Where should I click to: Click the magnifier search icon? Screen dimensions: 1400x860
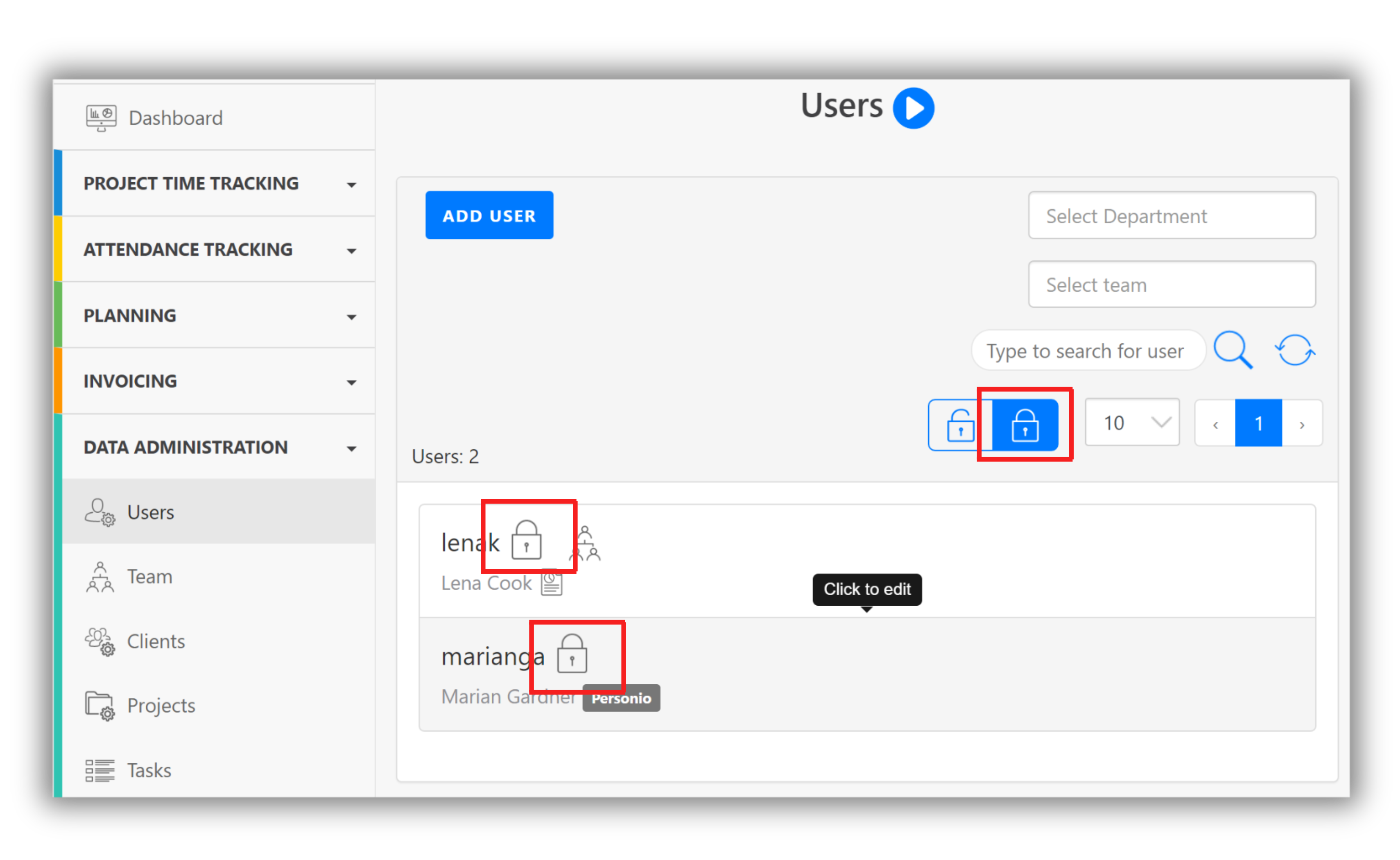1232,351
